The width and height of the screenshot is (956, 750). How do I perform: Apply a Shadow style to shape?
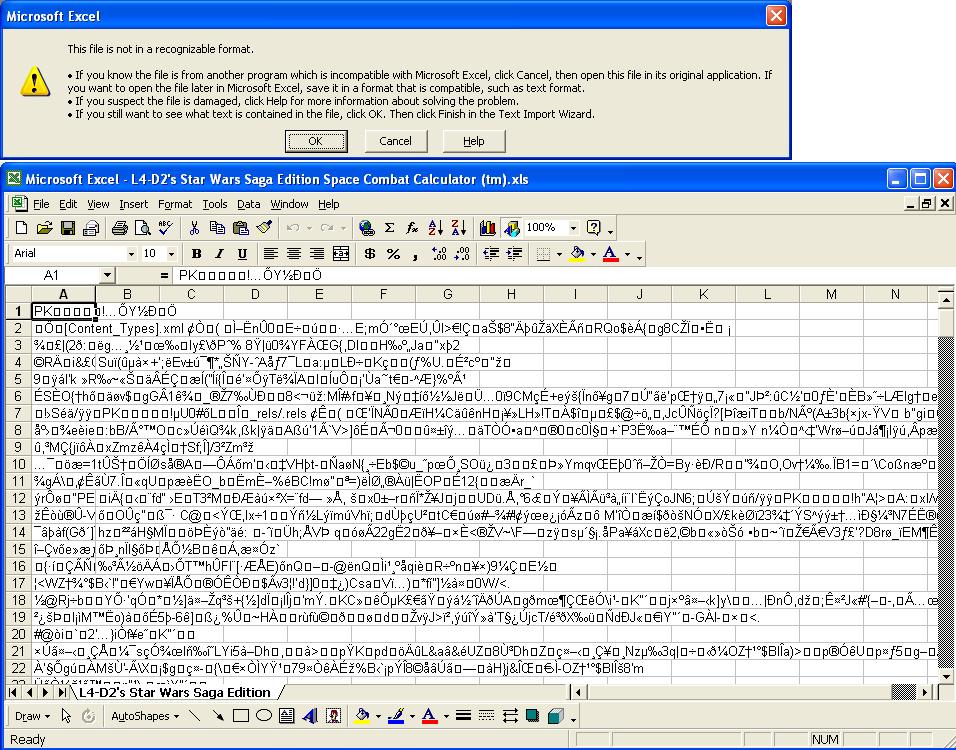point(532,716)
